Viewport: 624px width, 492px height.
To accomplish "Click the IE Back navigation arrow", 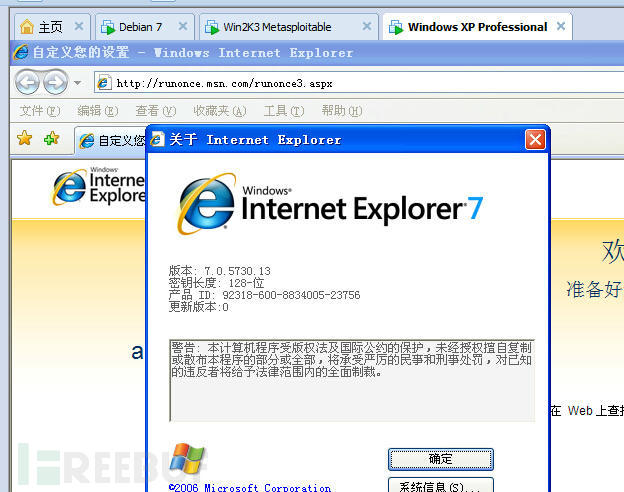I will point(27,82).
